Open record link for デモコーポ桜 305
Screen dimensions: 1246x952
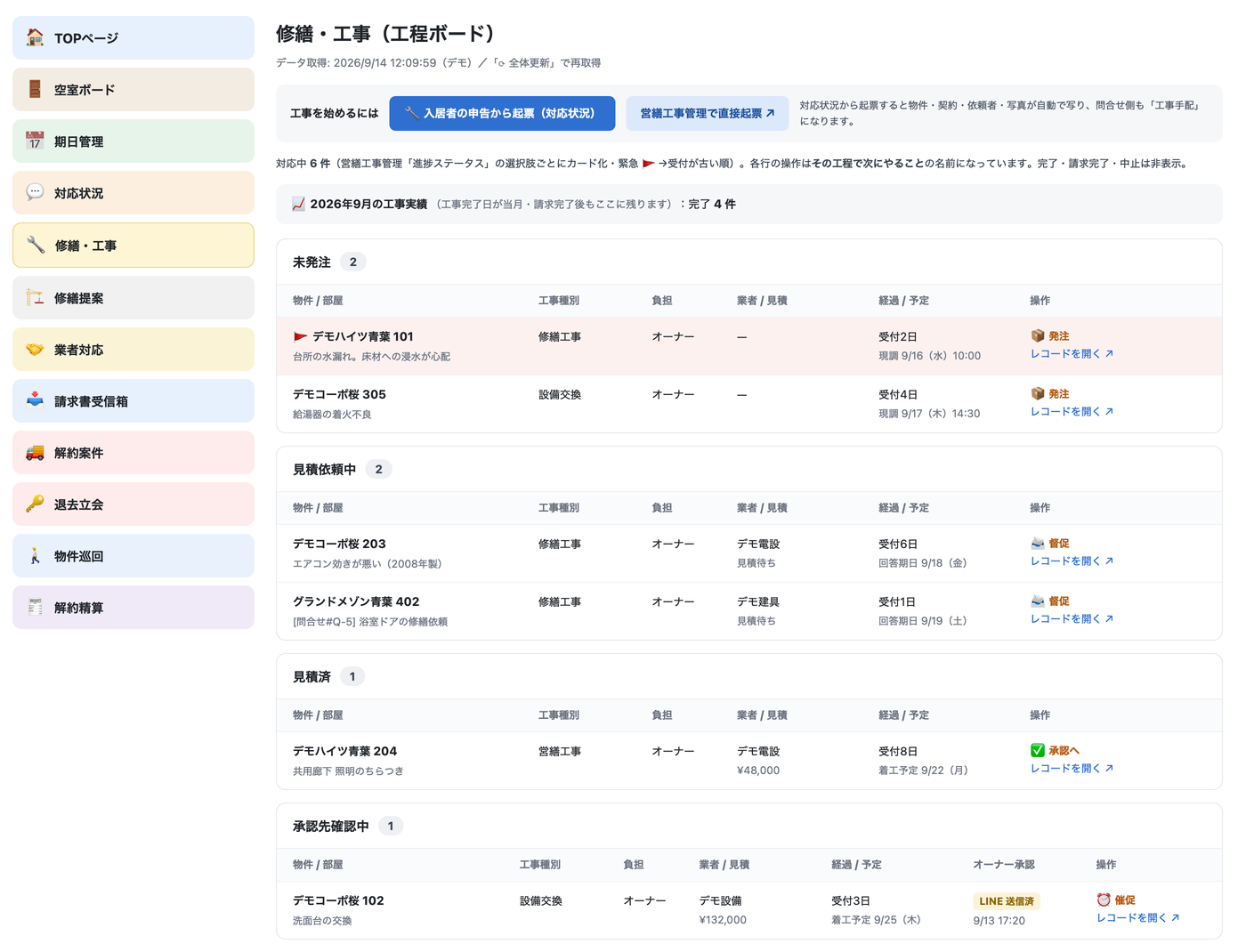click(x=1072, y=411)
